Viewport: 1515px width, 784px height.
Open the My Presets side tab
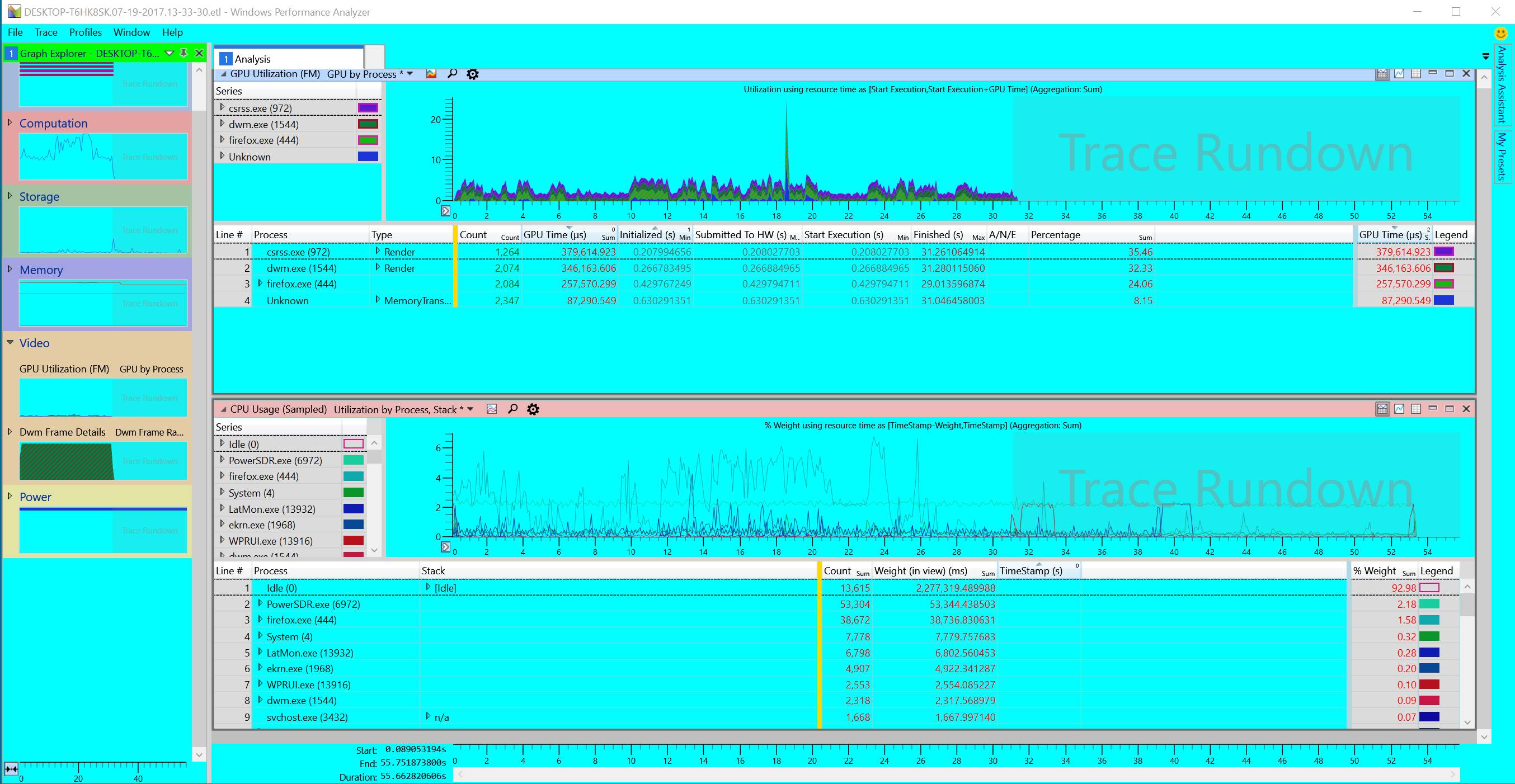tap(1502, 157)
